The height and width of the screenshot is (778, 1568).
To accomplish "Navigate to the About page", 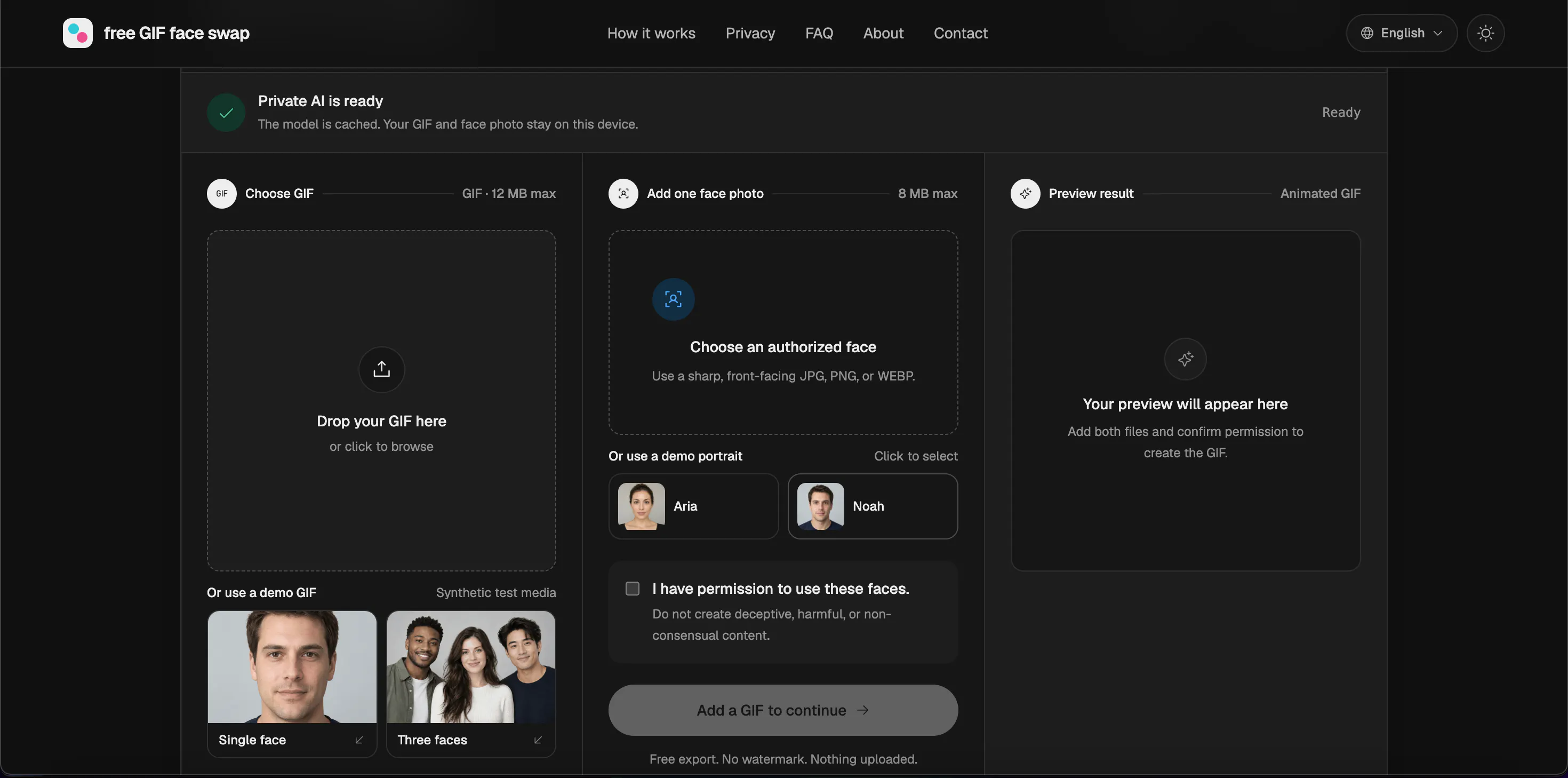I will [883, 33].
